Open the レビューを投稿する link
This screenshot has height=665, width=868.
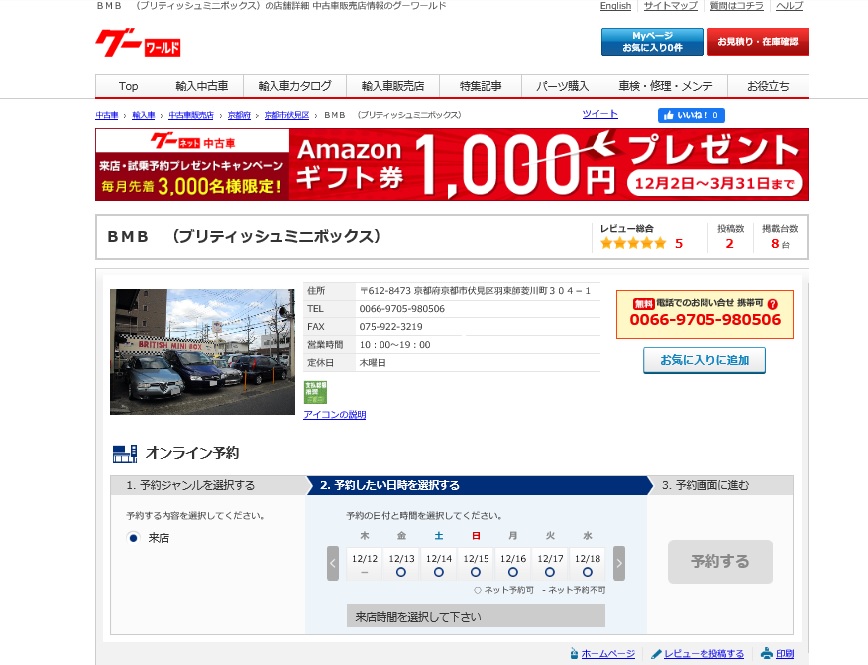click(x=704, y=654)
